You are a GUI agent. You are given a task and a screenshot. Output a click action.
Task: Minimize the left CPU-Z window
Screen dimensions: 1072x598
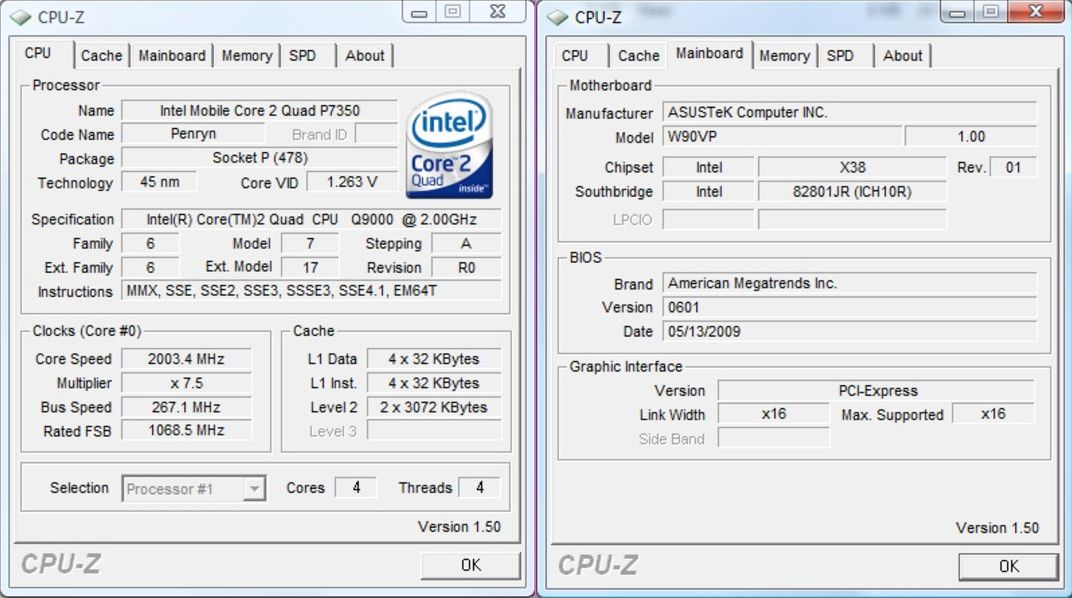pos(419,12)
